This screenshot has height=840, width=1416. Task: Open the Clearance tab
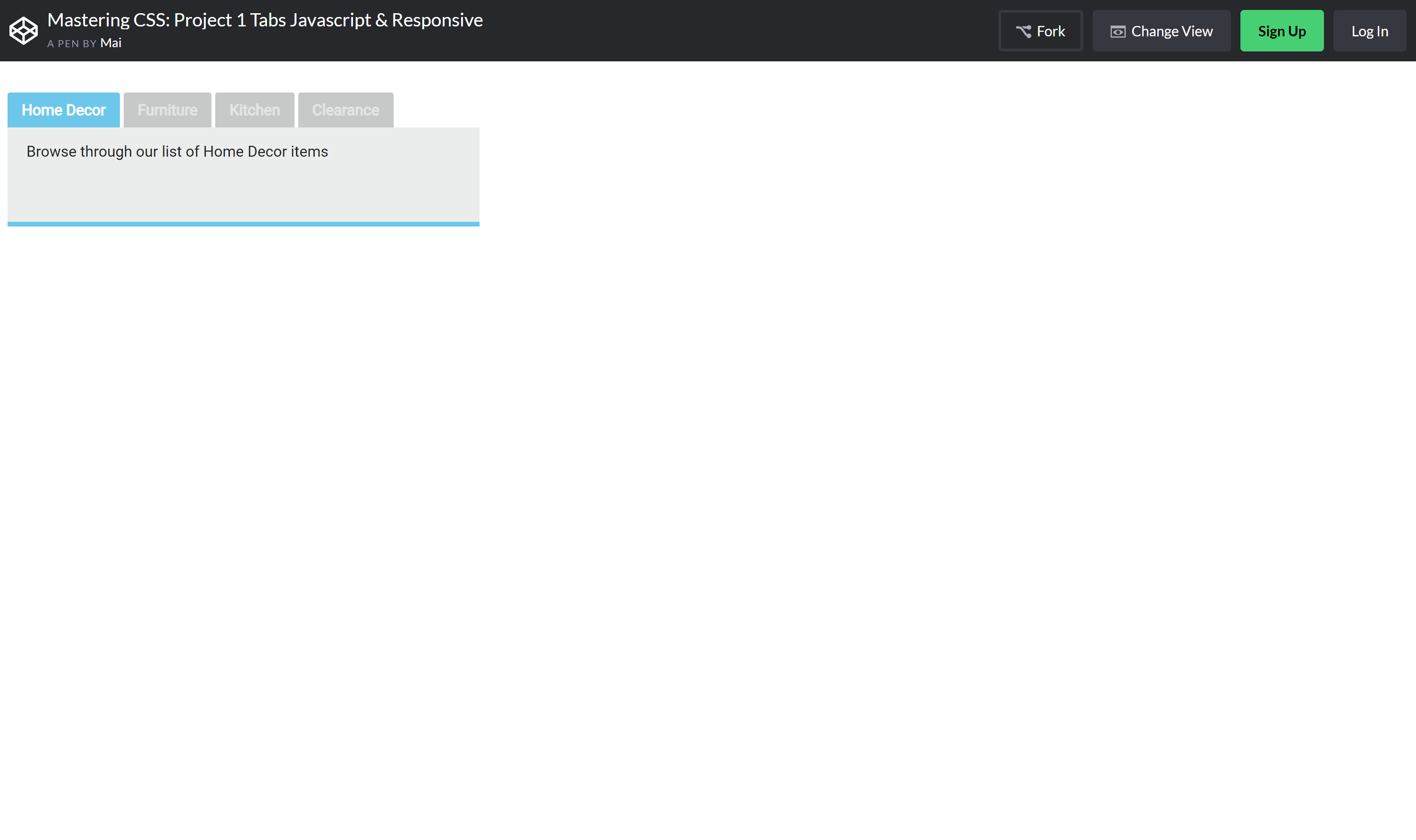tap(346, 110)
